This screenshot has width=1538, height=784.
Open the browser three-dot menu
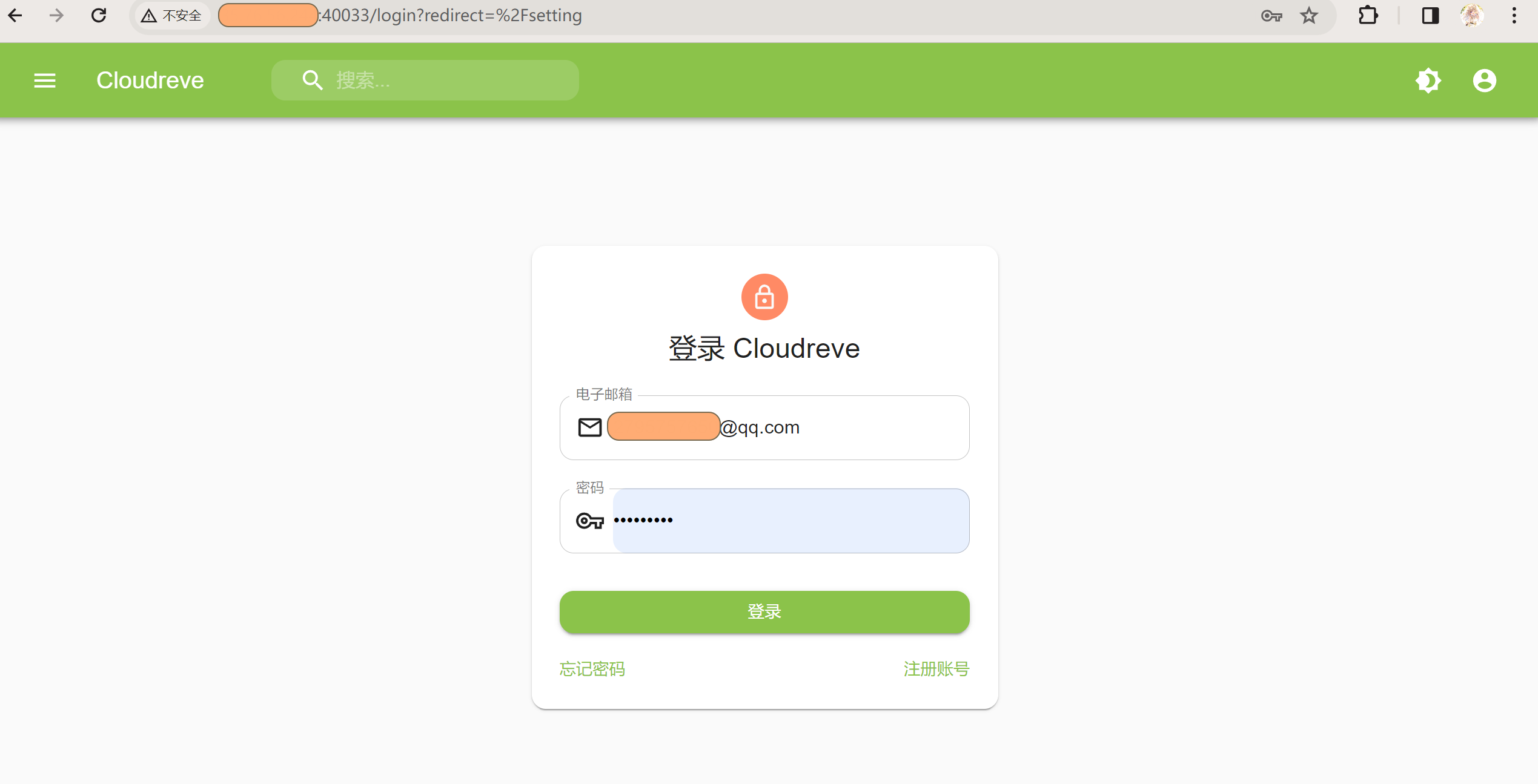point(1514,16)
